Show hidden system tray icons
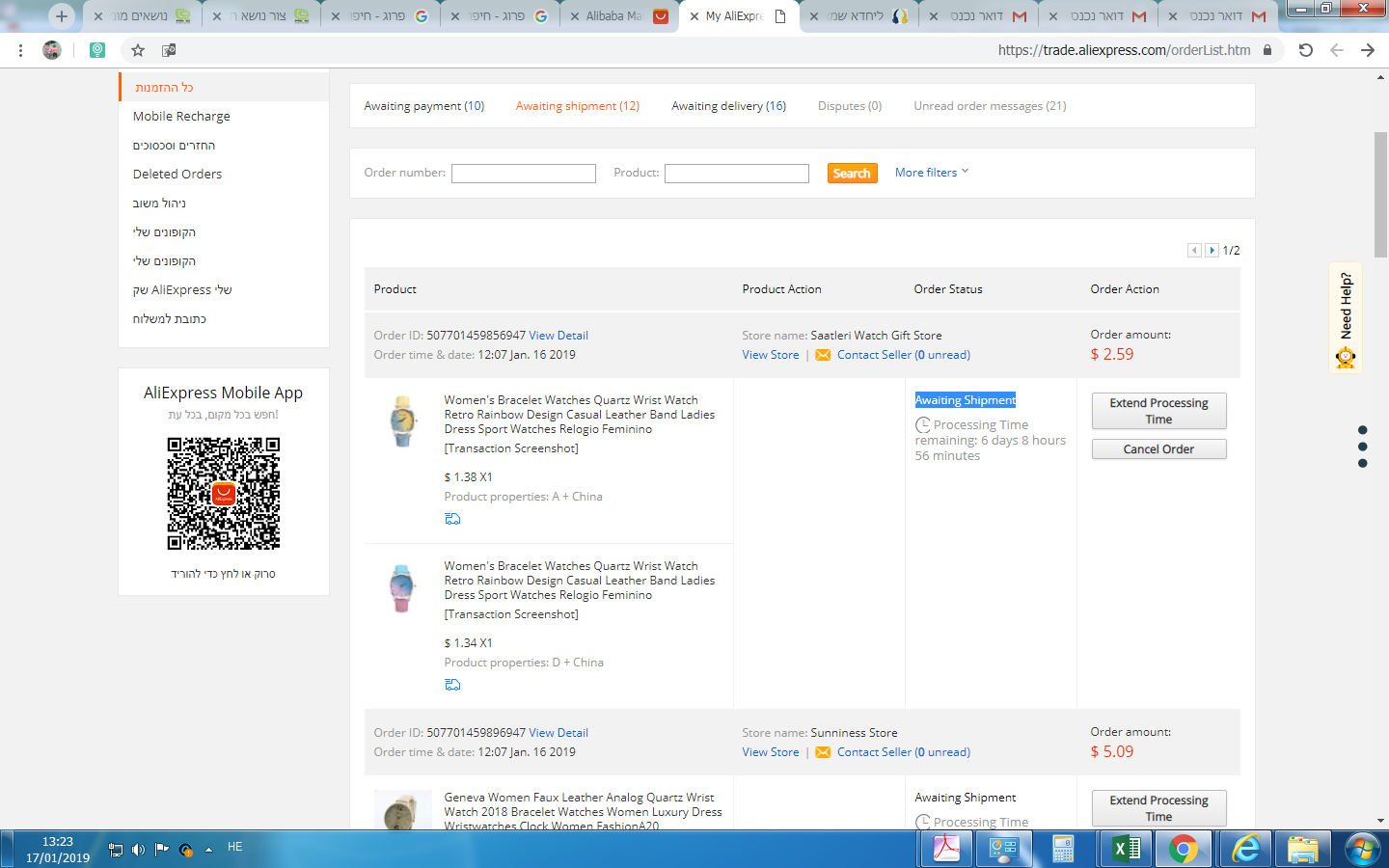1389x868 pixels. click(x=208, y=850)
